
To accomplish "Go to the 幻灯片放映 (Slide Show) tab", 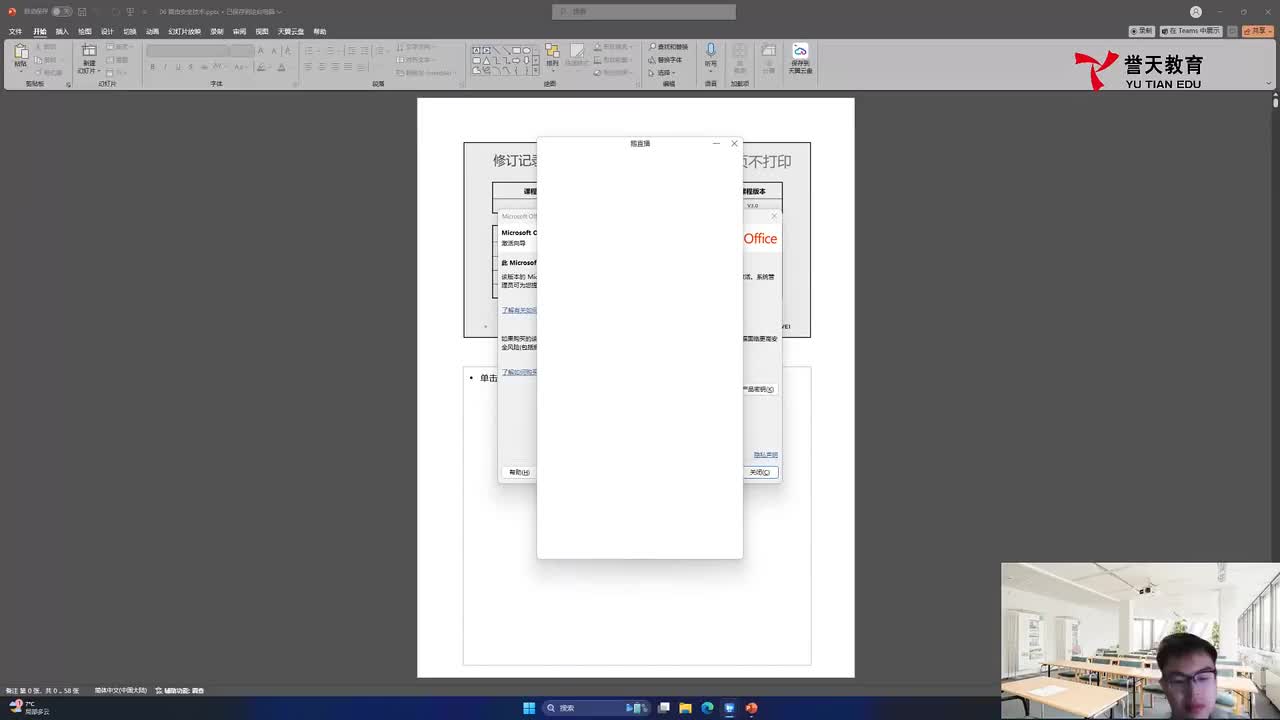I will point(185,32).
